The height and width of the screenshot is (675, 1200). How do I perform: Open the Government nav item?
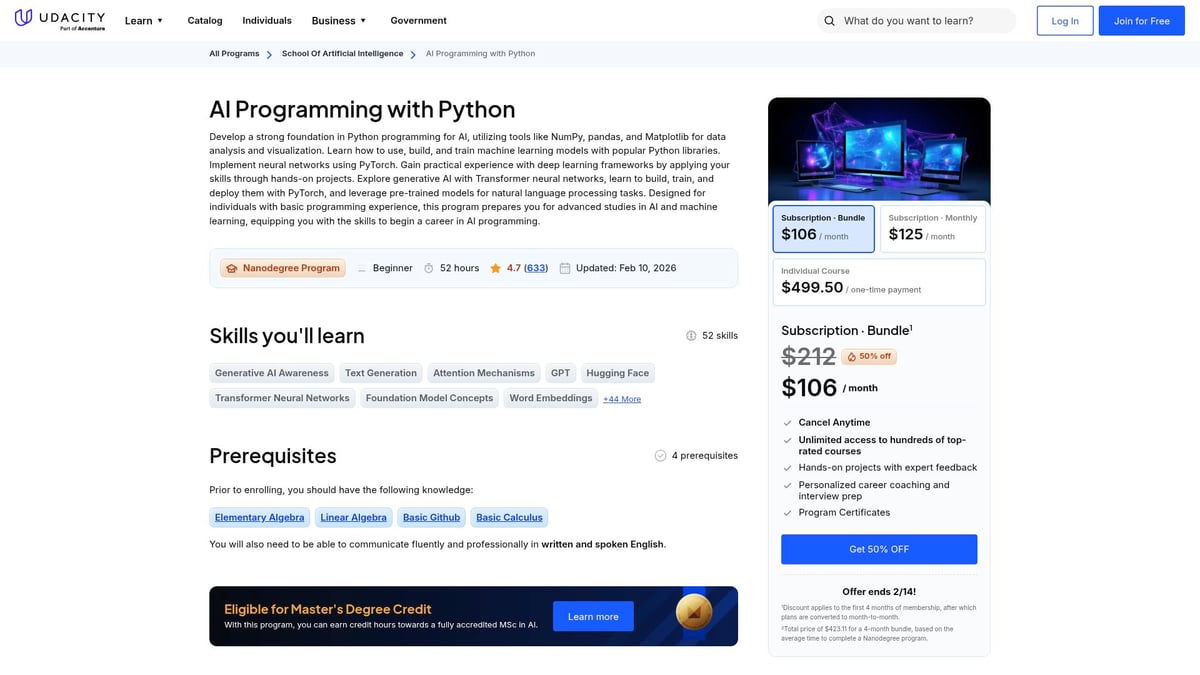pos(419,21)
